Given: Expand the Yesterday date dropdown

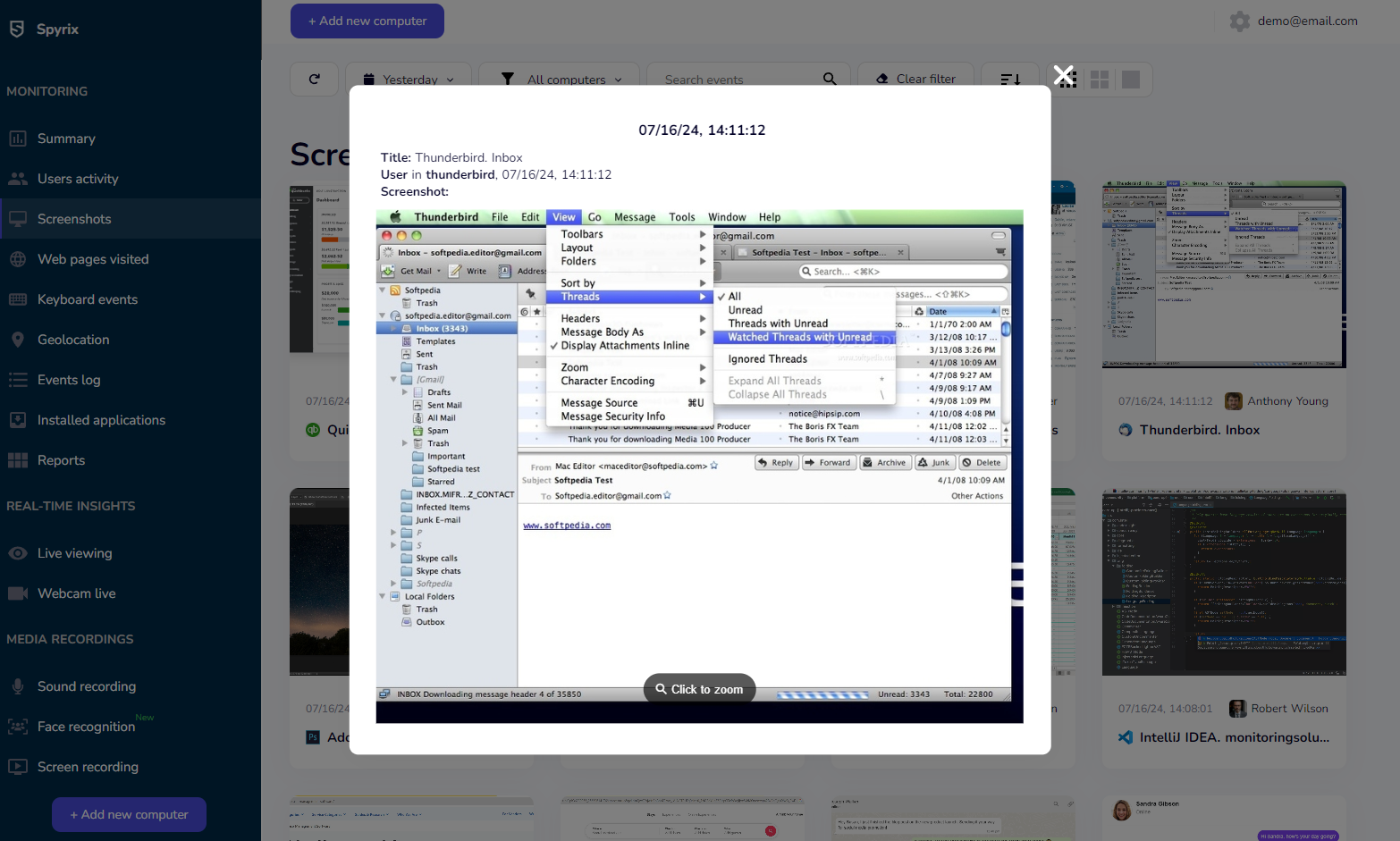Looking at the screenshot, I should coord(407,79).
